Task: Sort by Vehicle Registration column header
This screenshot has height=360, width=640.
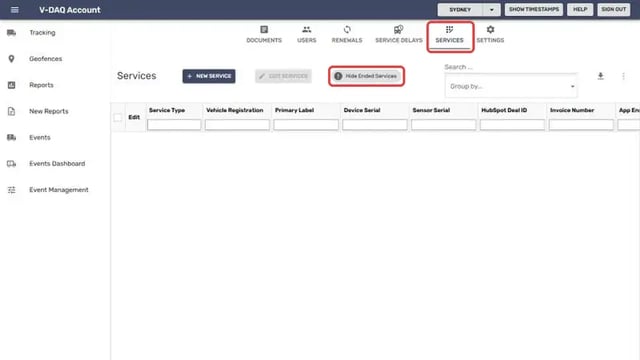Action: click(235, 110)
